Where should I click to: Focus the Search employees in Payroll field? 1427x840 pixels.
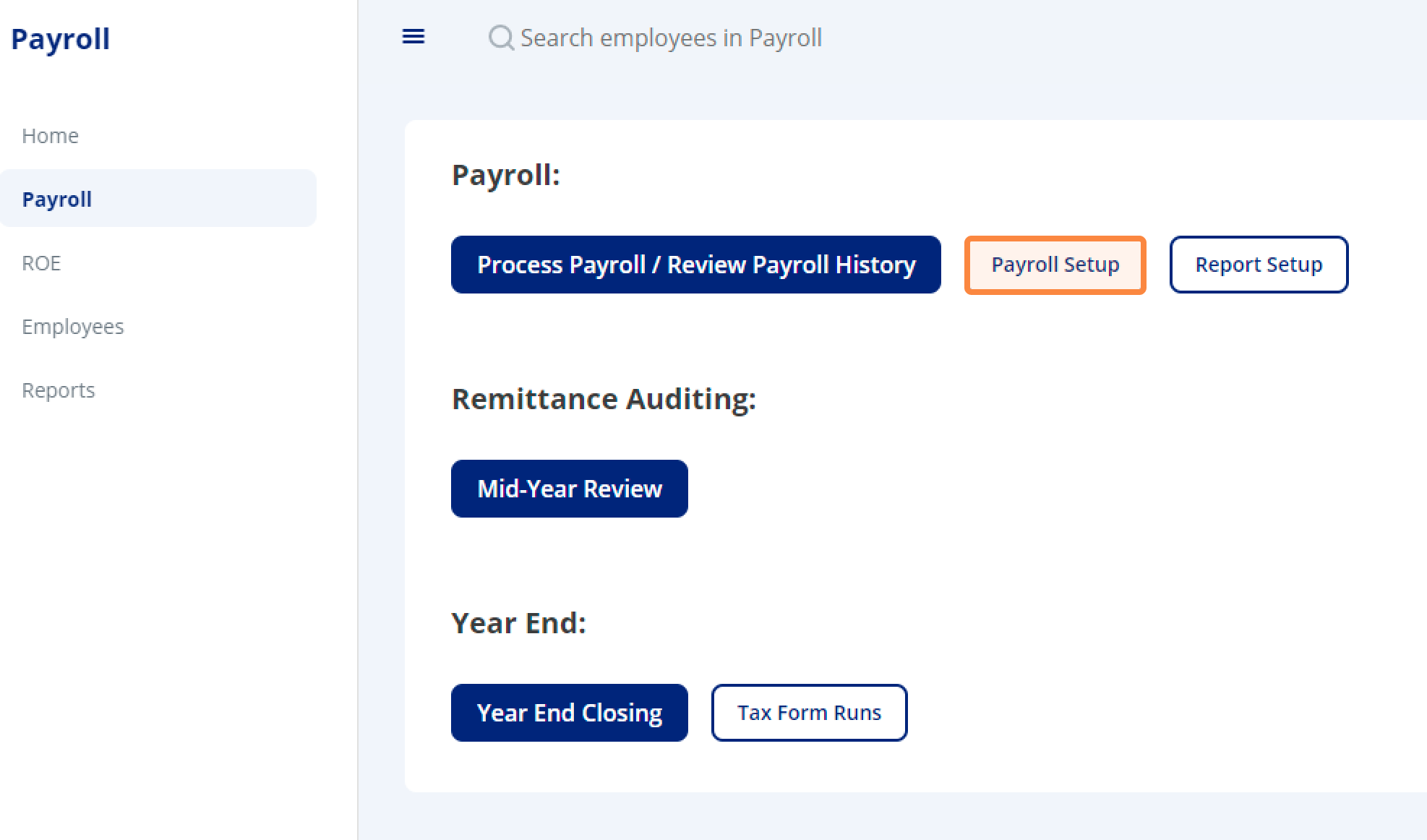(671, 38)
